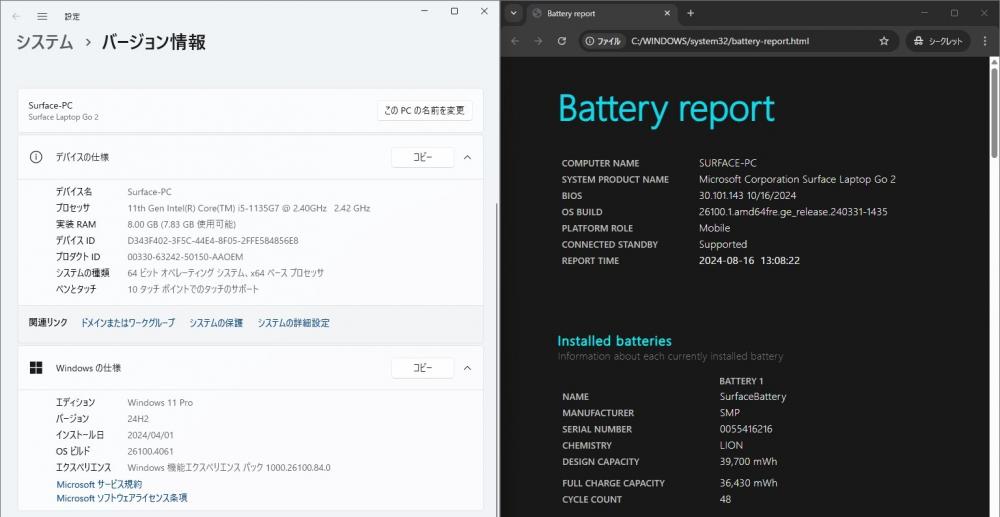
Task: Click the full charge capacity 36,430 mWh
Action: 748,483
